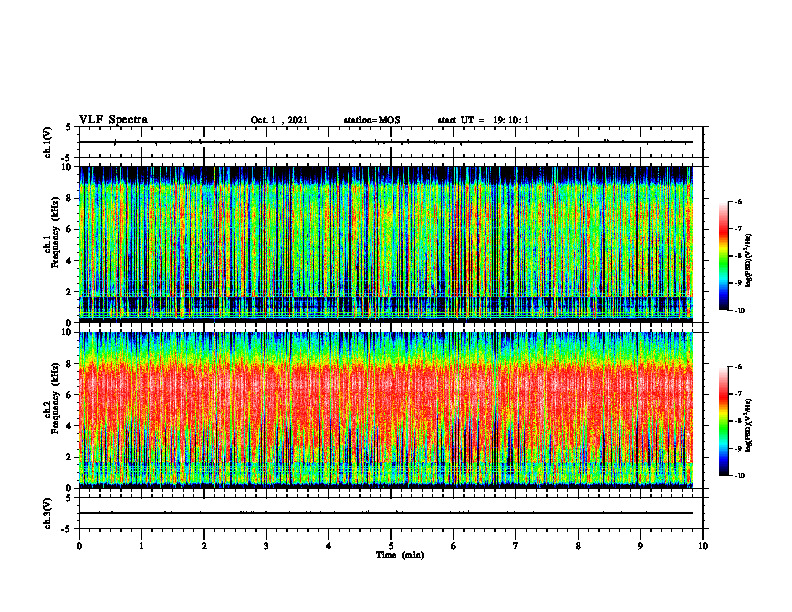Click the ch.1 spectrogram color scale bar
Screen dimensions: 792x612
coord(723,256)
